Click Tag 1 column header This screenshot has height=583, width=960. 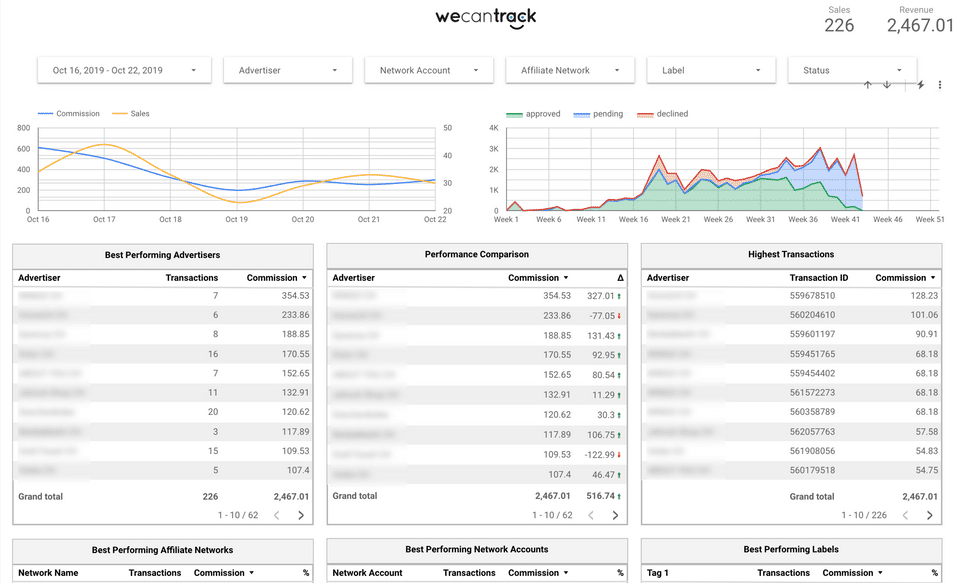point(658,573)
